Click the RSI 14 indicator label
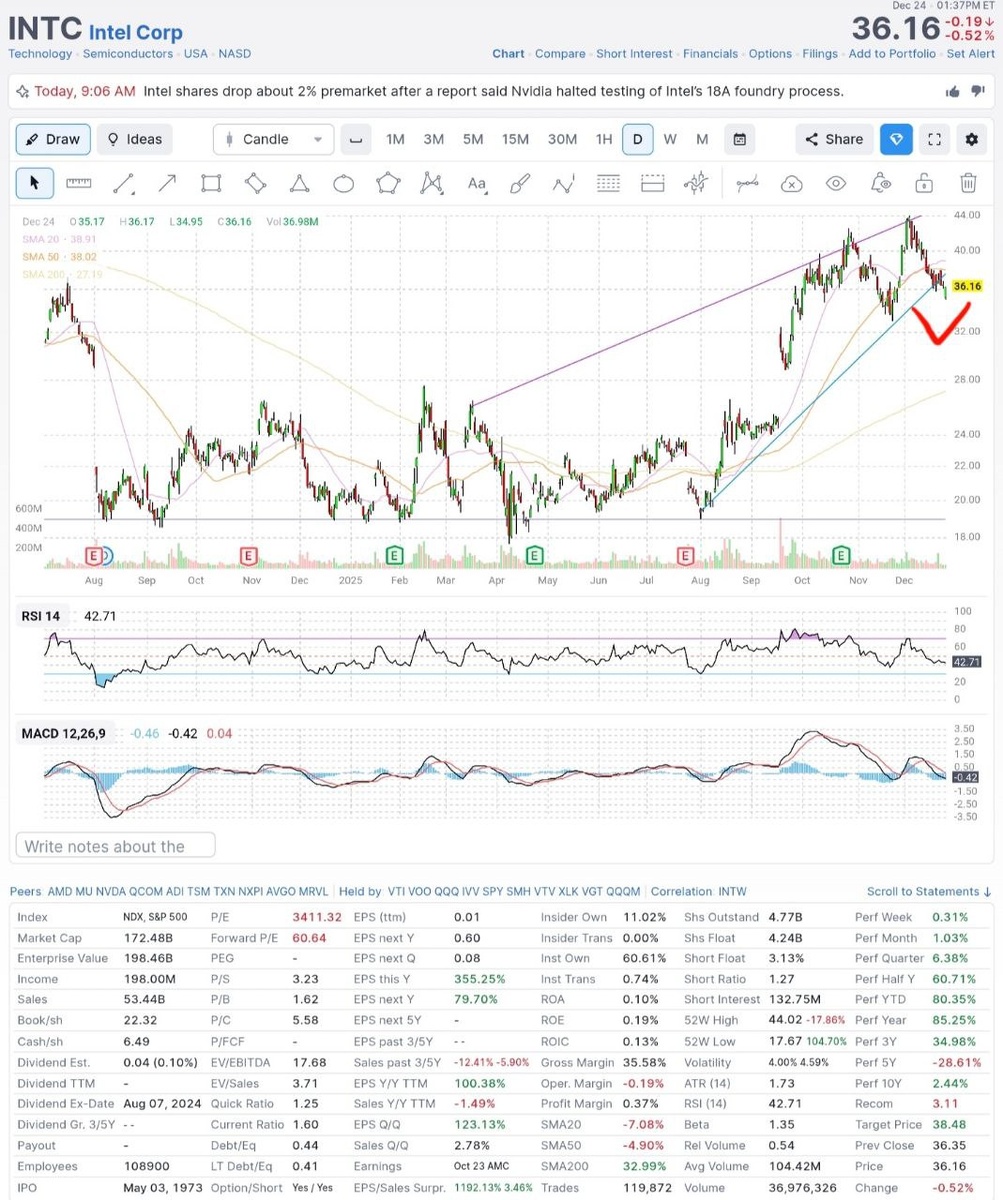Viewport: 1003px width, 1200px height. pos(41,616)
